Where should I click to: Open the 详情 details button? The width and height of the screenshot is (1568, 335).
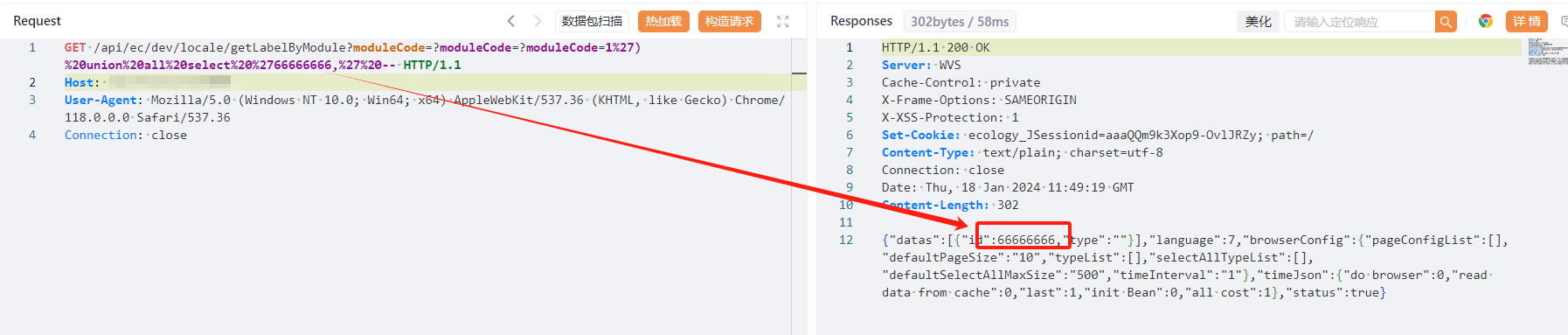click(1527, 21)
